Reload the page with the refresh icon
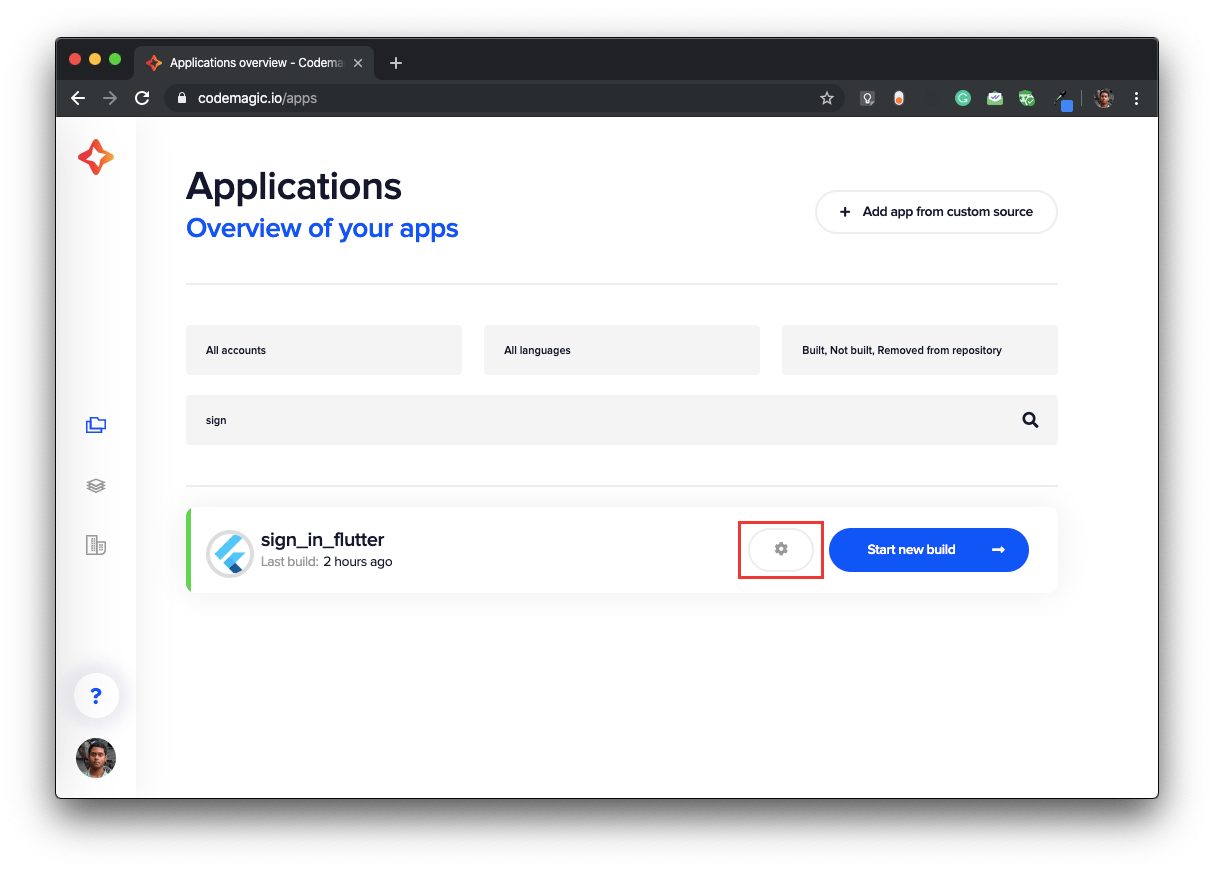Screen dimensions: 1214x872 142,98
